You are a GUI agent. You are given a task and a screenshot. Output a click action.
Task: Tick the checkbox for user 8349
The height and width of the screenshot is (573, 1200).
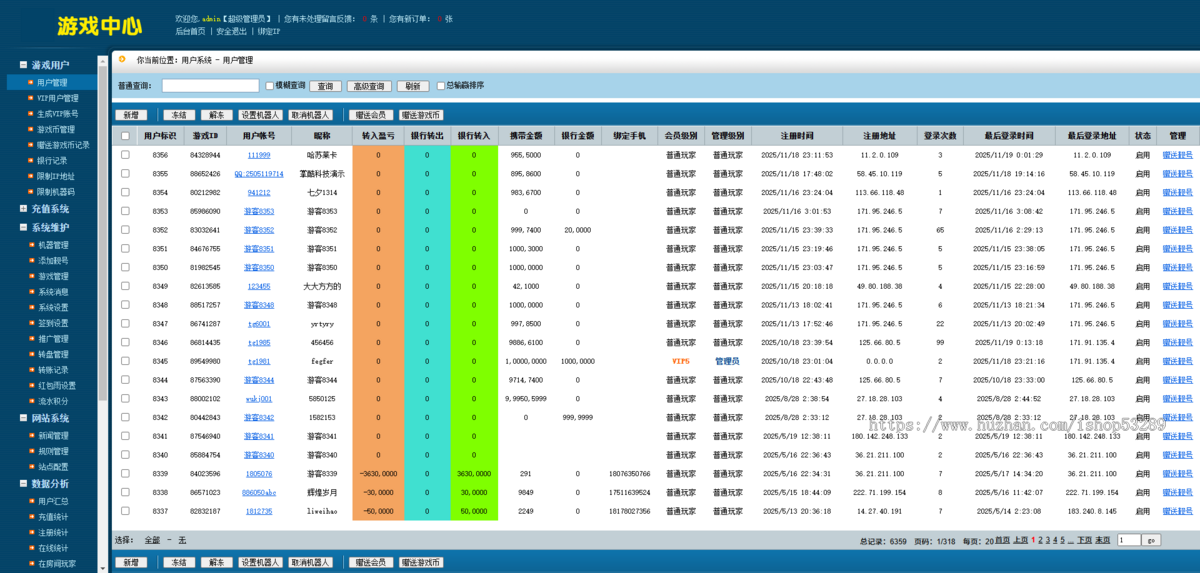(x=125, y=286)
